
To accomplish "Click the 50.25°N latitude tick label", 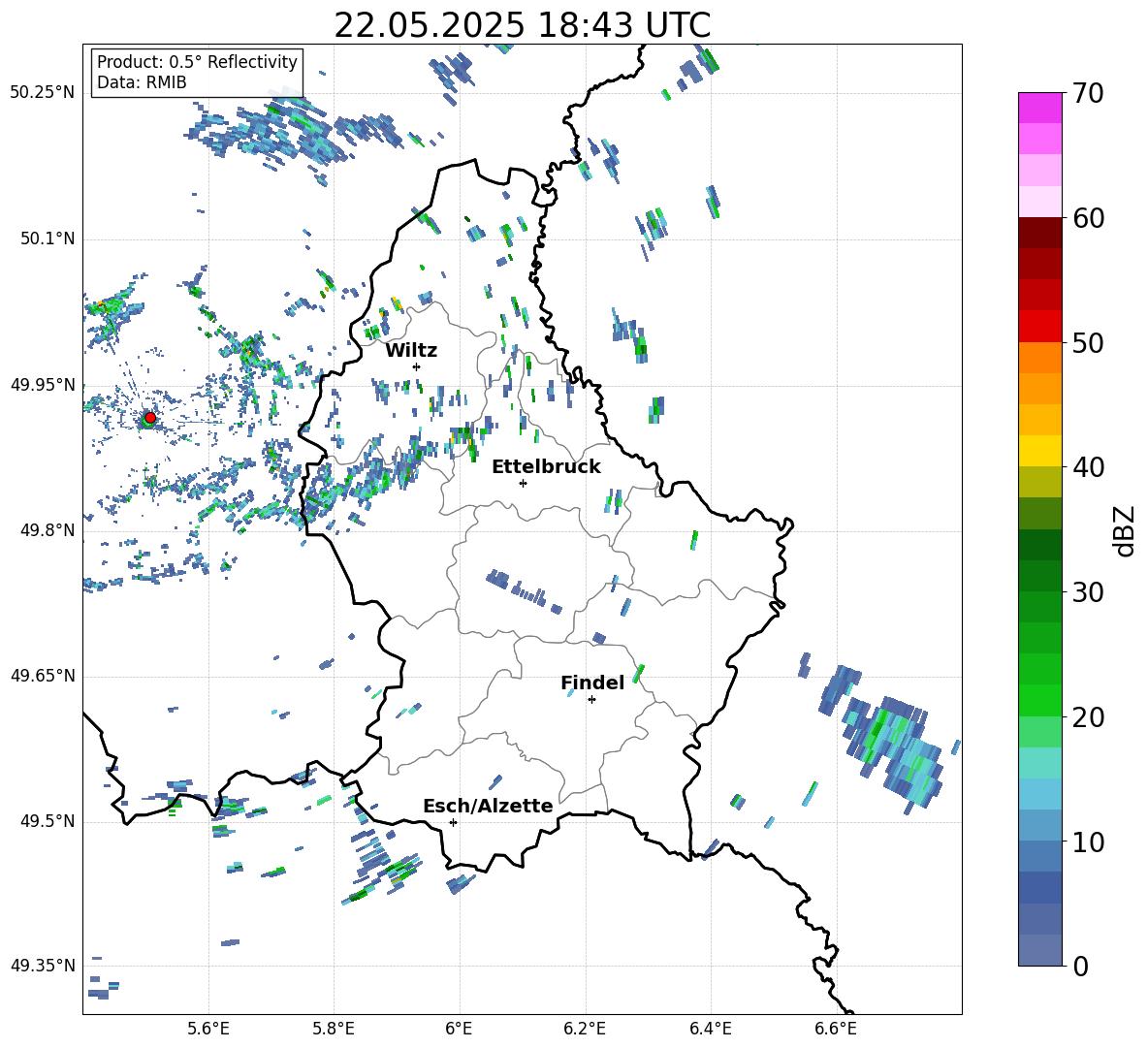I will pyautogui.click(x=43, y=93).
